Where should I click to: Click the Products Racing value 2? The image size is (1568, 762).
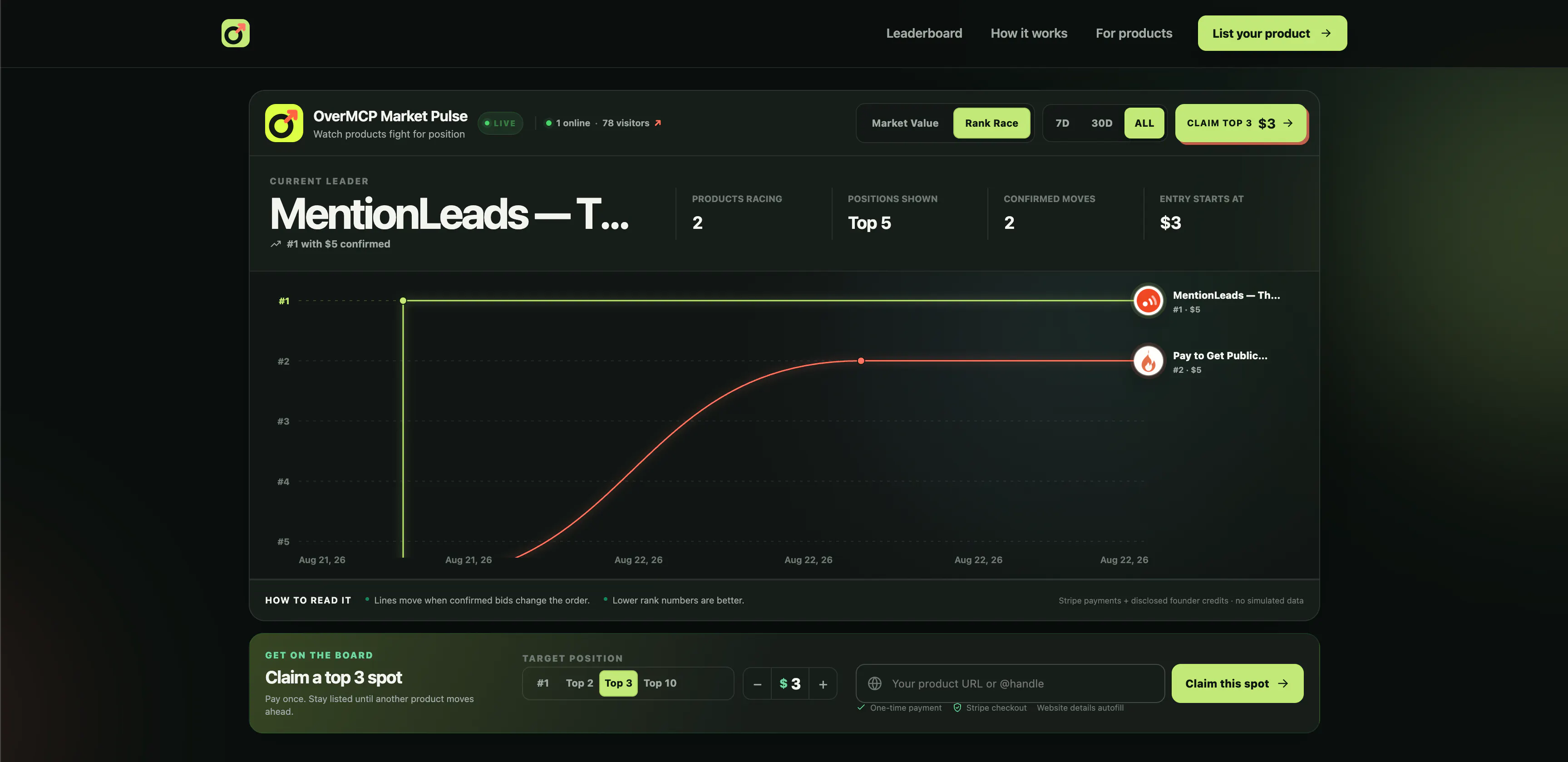pos(697,223)
